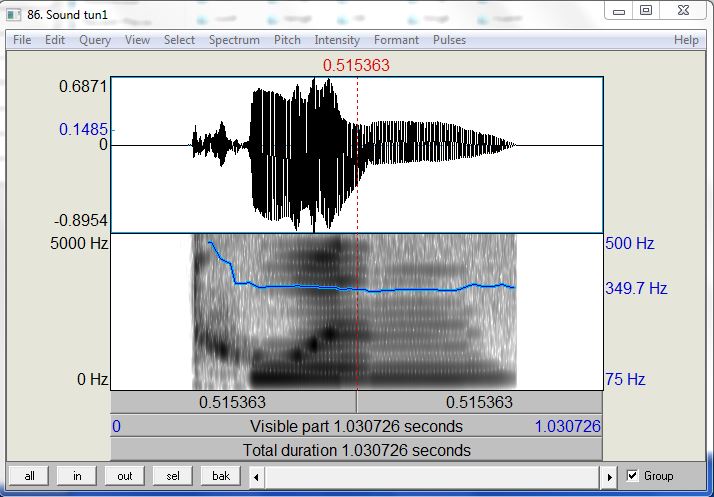The width and height of the screenshot is (714, 497).
Task: Play the Total duration 1.030726 seconds bar
Action: point(356,450)
